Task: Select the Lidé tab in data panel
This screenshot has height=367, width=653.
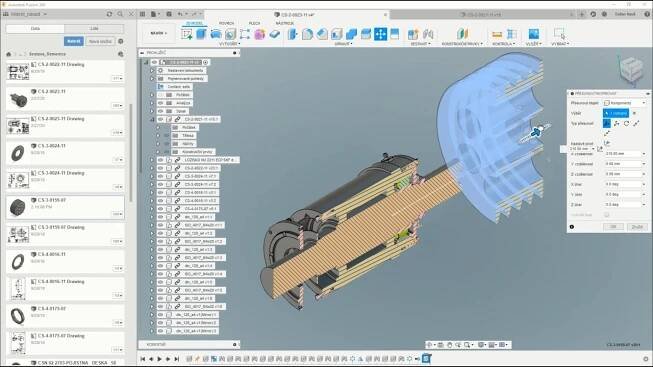Action: coord(94,29)
